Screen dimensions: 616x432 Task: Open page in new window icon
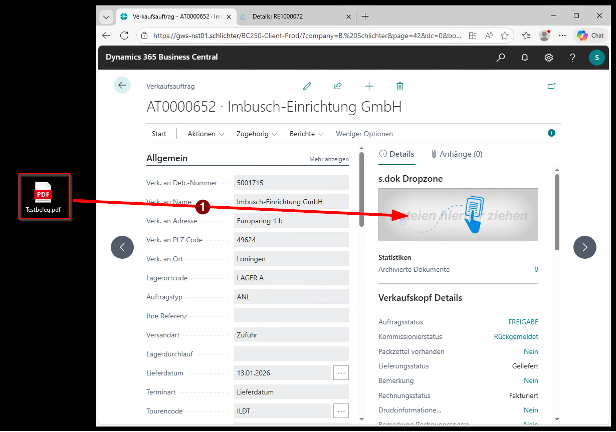tap(552, 86)
